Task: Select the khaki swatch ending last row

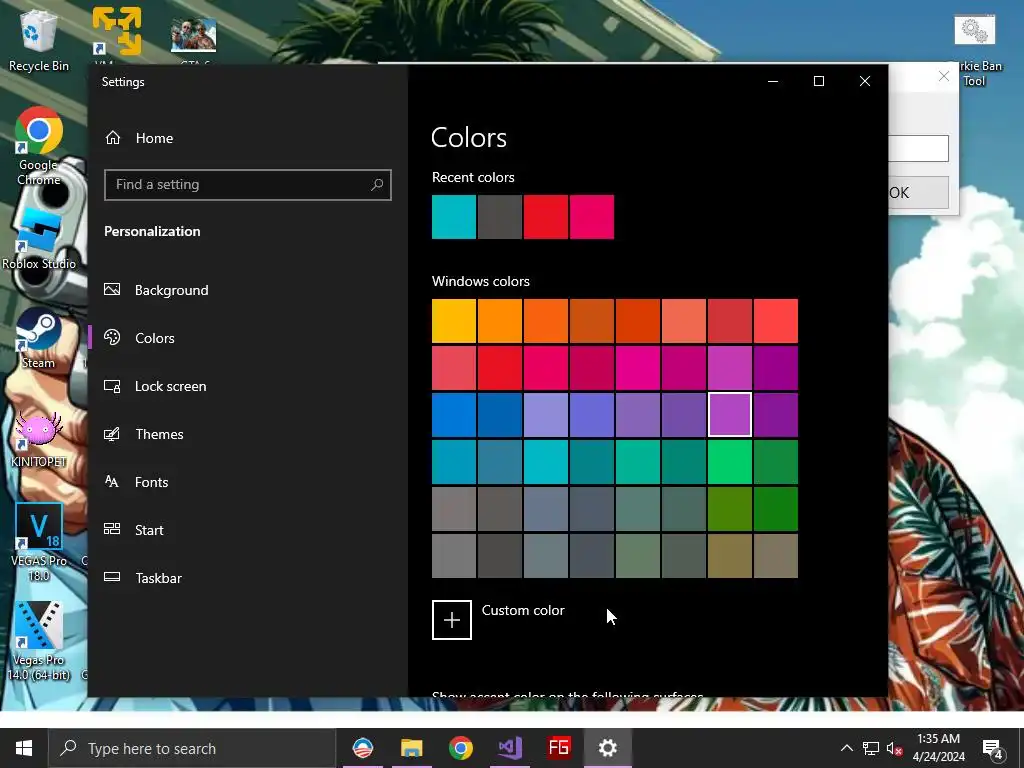Action: coord(776,556)
